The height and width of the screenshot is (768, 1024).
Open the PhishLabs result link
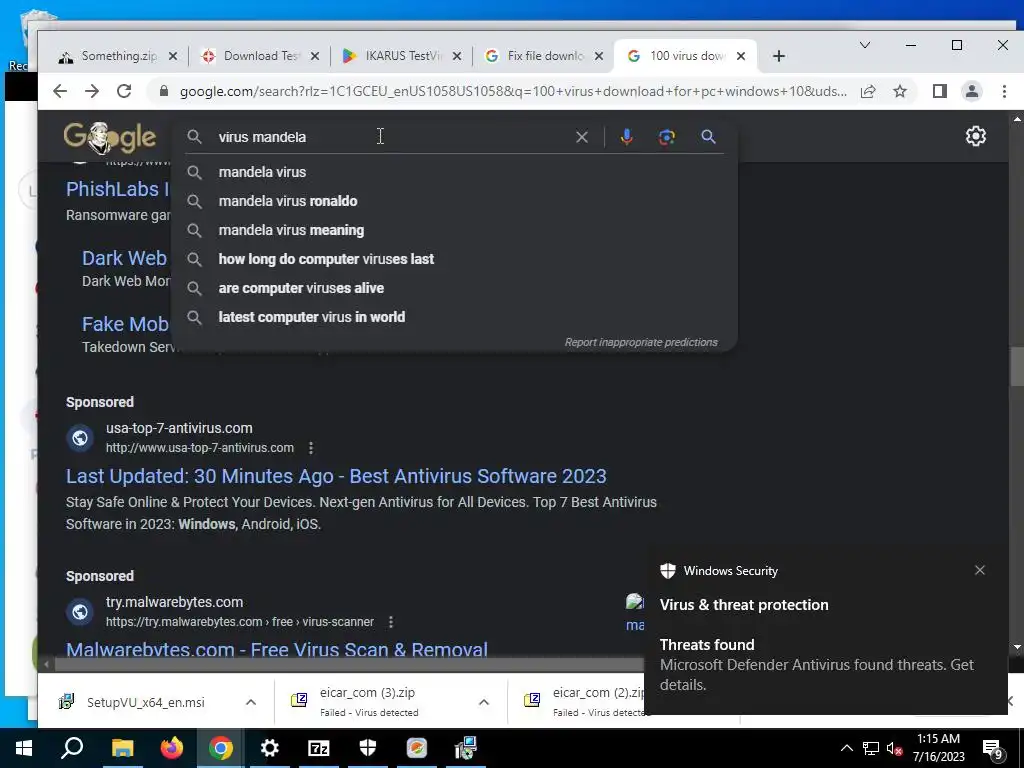pos(118,189)
